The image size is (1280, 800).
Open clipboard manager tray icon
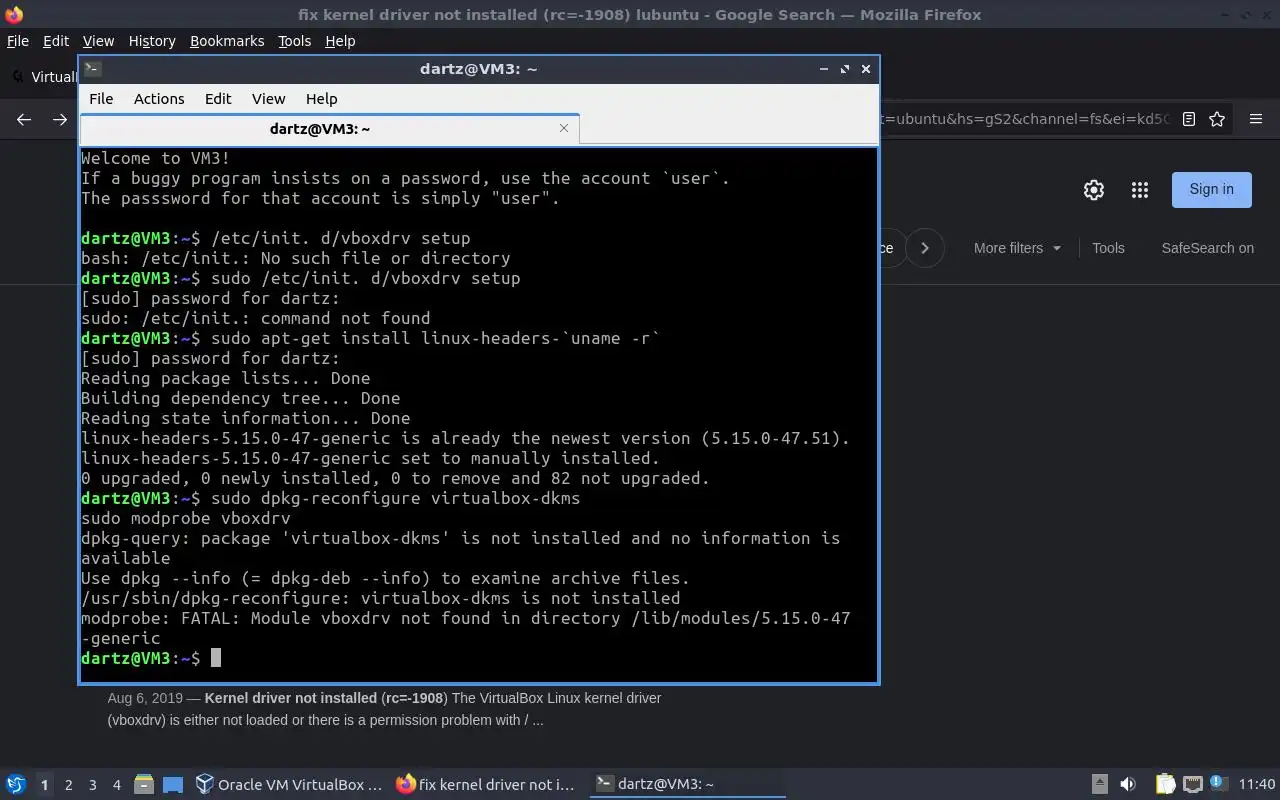(1166, 784)
